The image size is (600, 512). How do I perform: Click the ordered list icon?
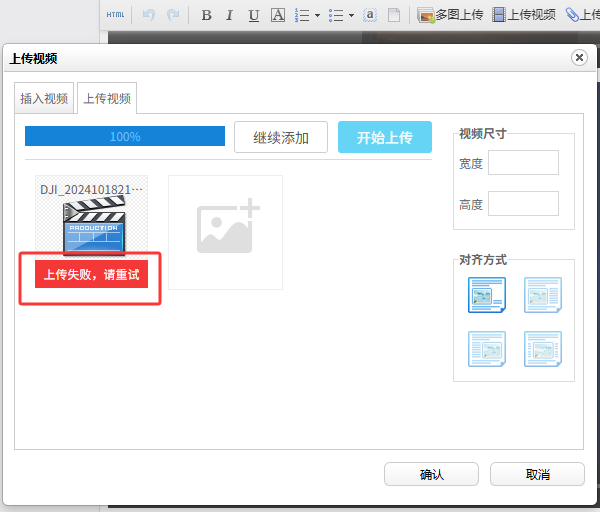pyautogui.click(x=302, y=15)
